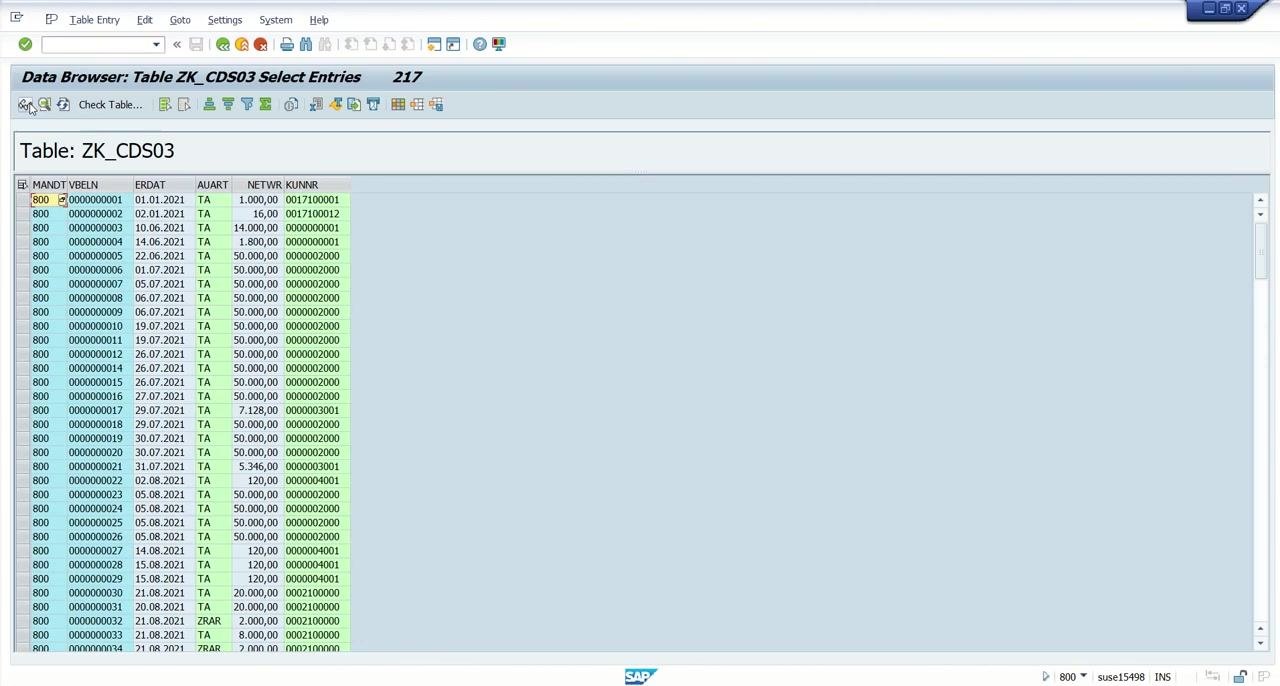Select net value 5.346,00 cell
1280x686 pixels.
tap(256, 466)
